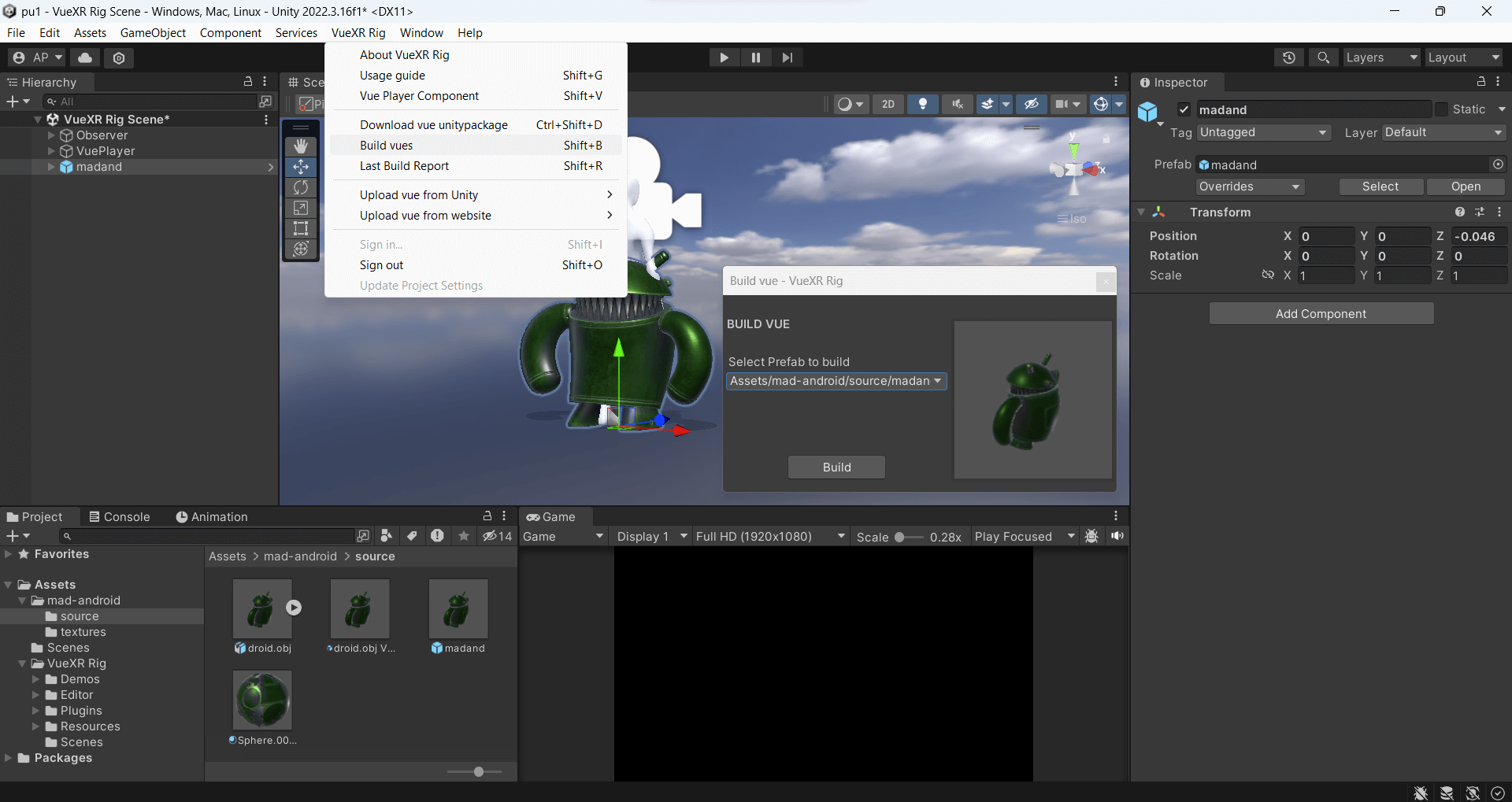Open draw mode shading dropdown

click(x=850, y=104)
